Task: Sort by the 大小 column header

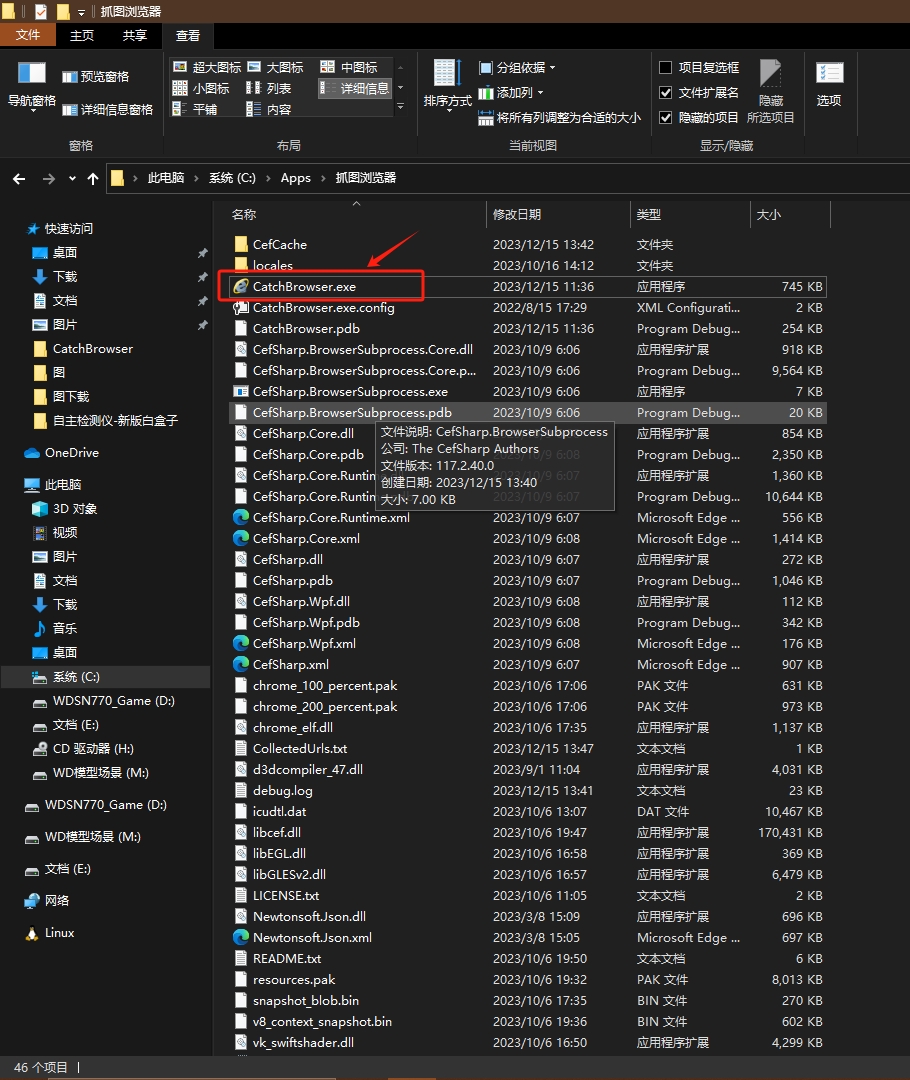Action: point(790,215)
